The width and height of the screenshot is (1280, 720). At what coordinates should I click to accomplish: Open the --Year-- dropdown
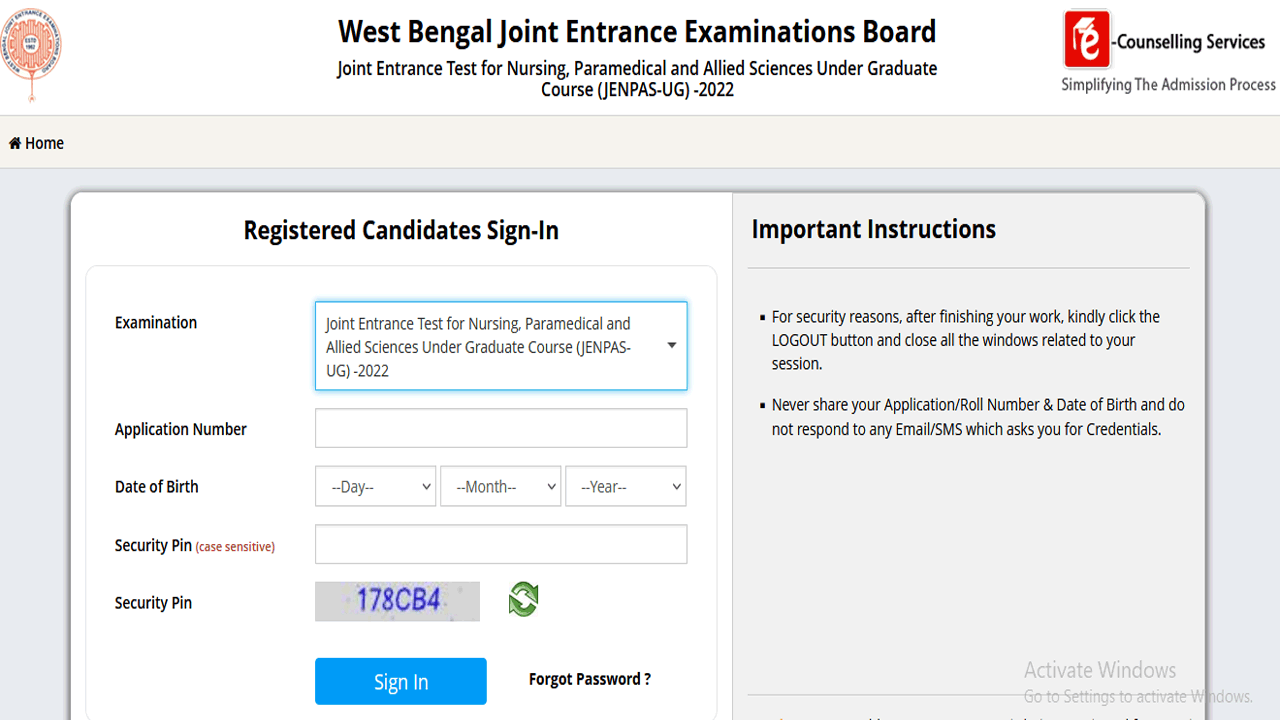click(625, 486)
